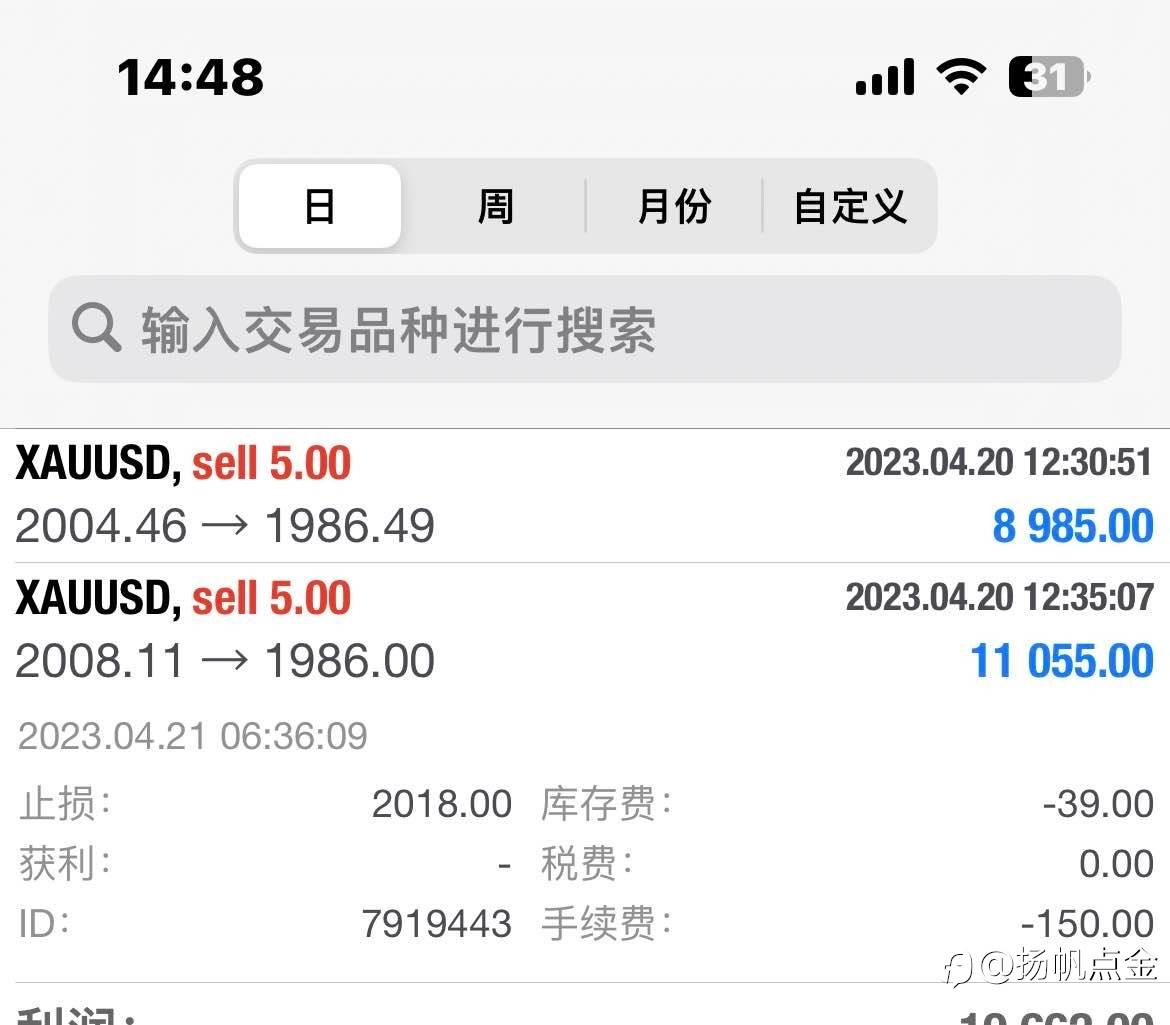Tap the 止损 stop loss value 2018.00
The width and height of the screenshot is (1170, 1025).
point(442,804)
